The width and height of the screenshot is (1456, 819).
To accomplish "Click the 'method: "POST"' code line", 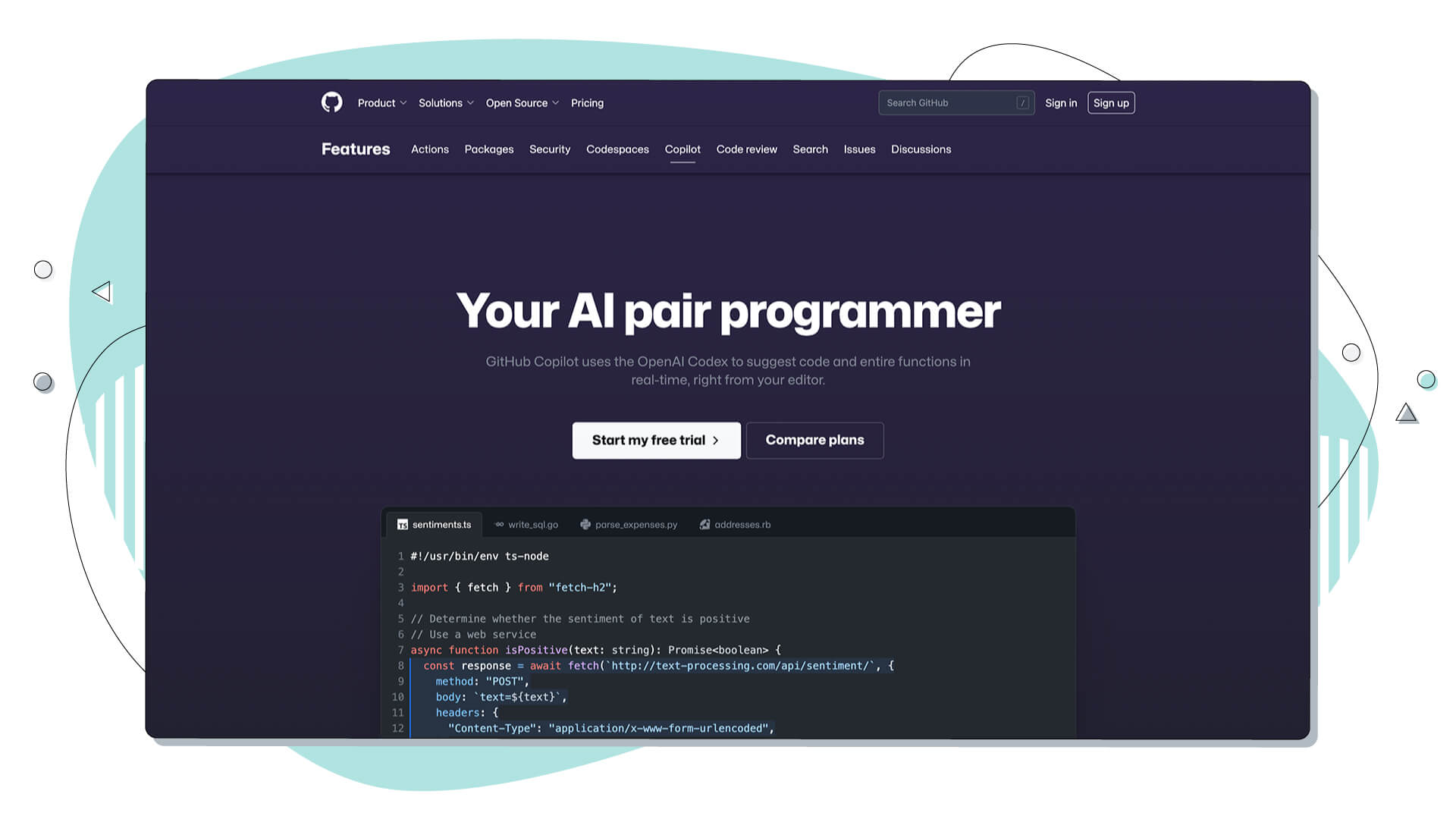I will click(482, 682).
